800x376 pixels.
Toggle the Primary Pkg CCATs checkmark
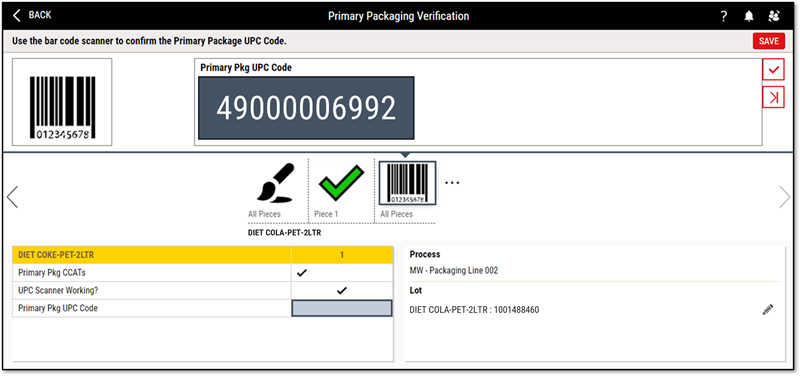tap(302, 273)
